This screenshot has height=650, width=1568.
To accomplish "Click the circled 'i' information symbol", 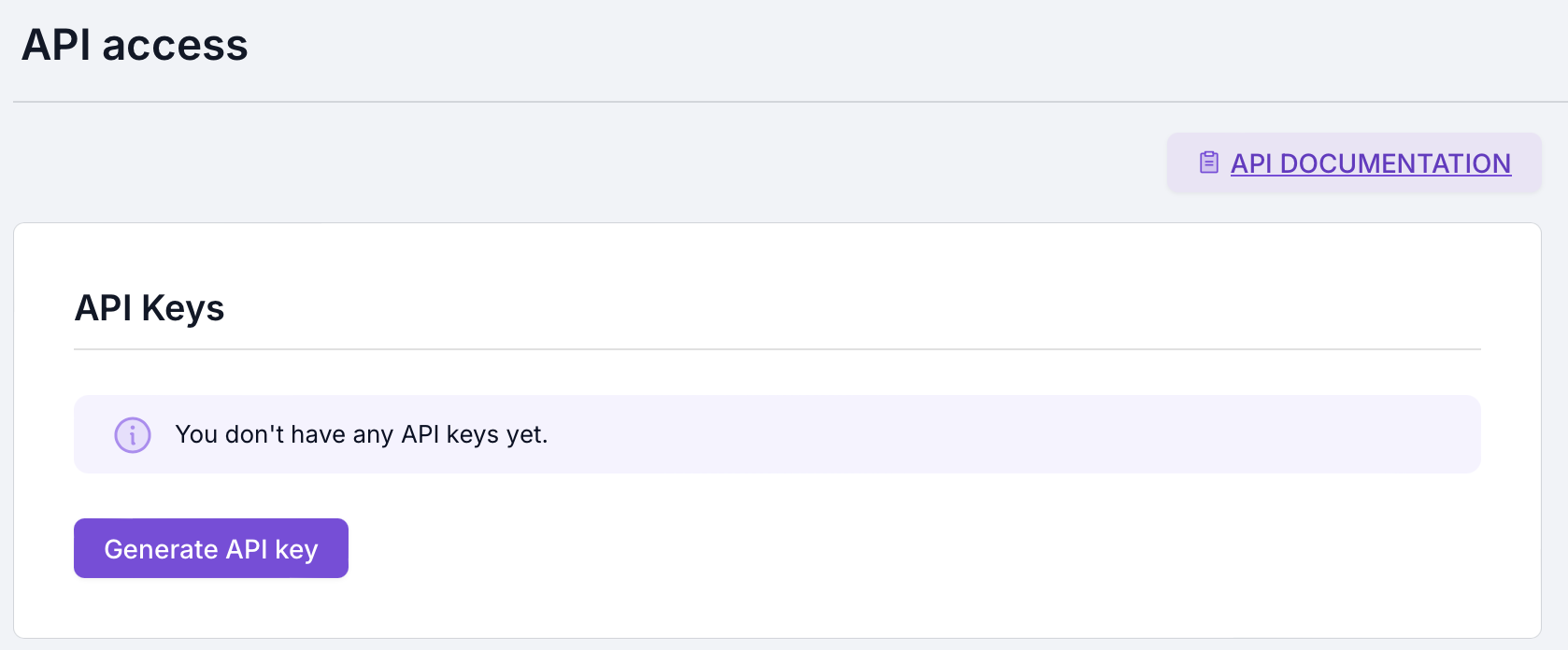I will (x=133, y=435).
